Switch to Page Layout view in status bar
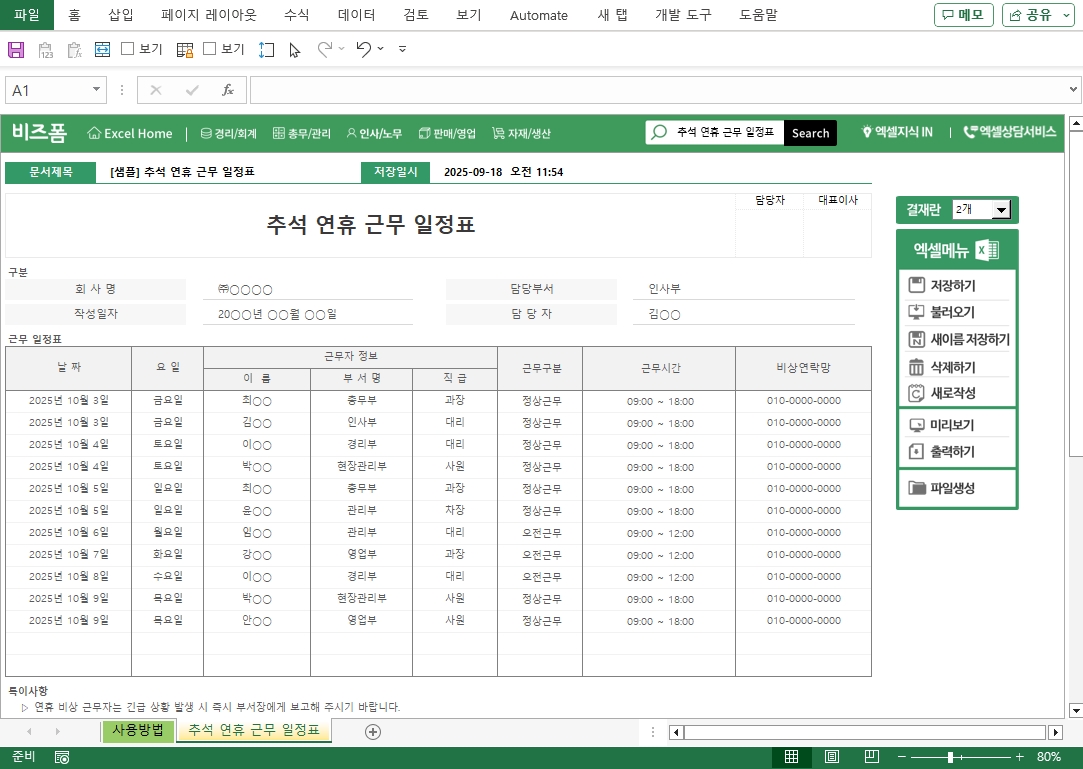 [x=831, y=757]
